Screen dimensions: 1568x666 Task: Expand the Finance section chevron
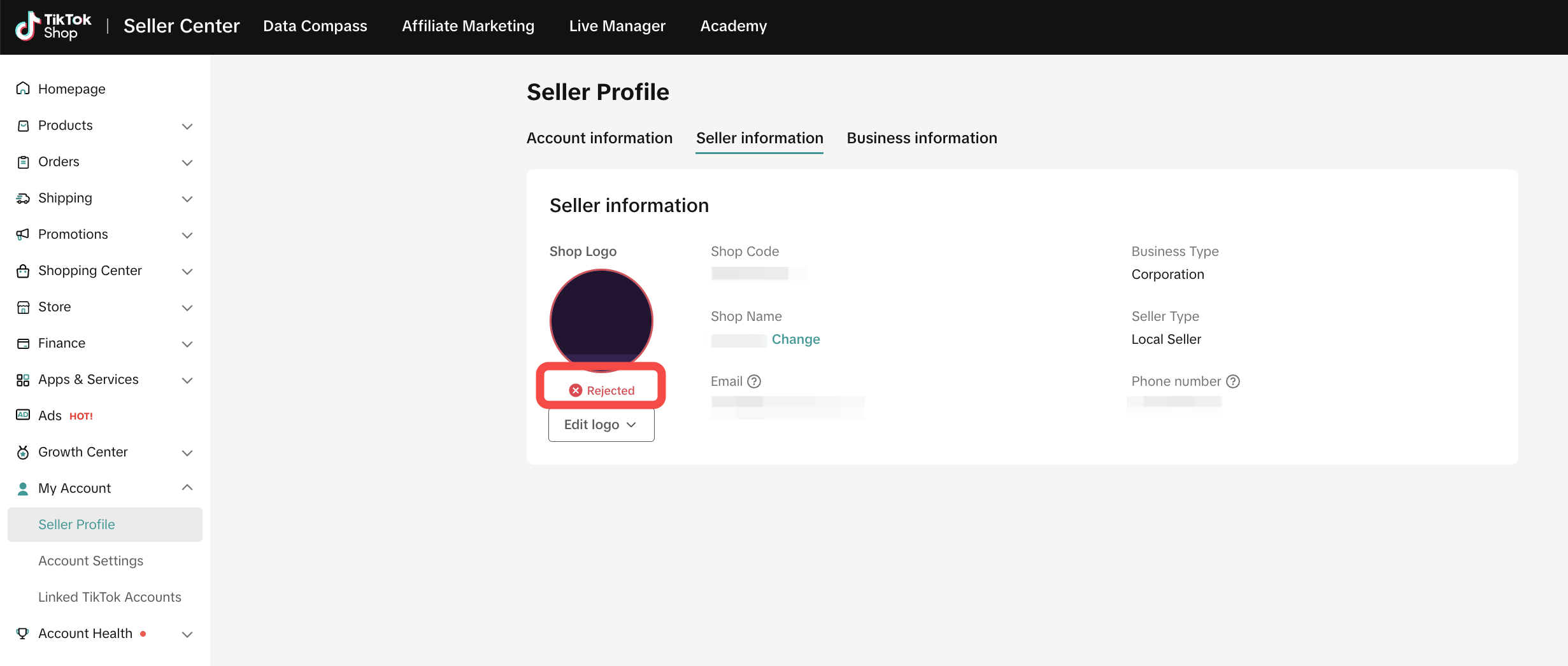tap(187, 344)
